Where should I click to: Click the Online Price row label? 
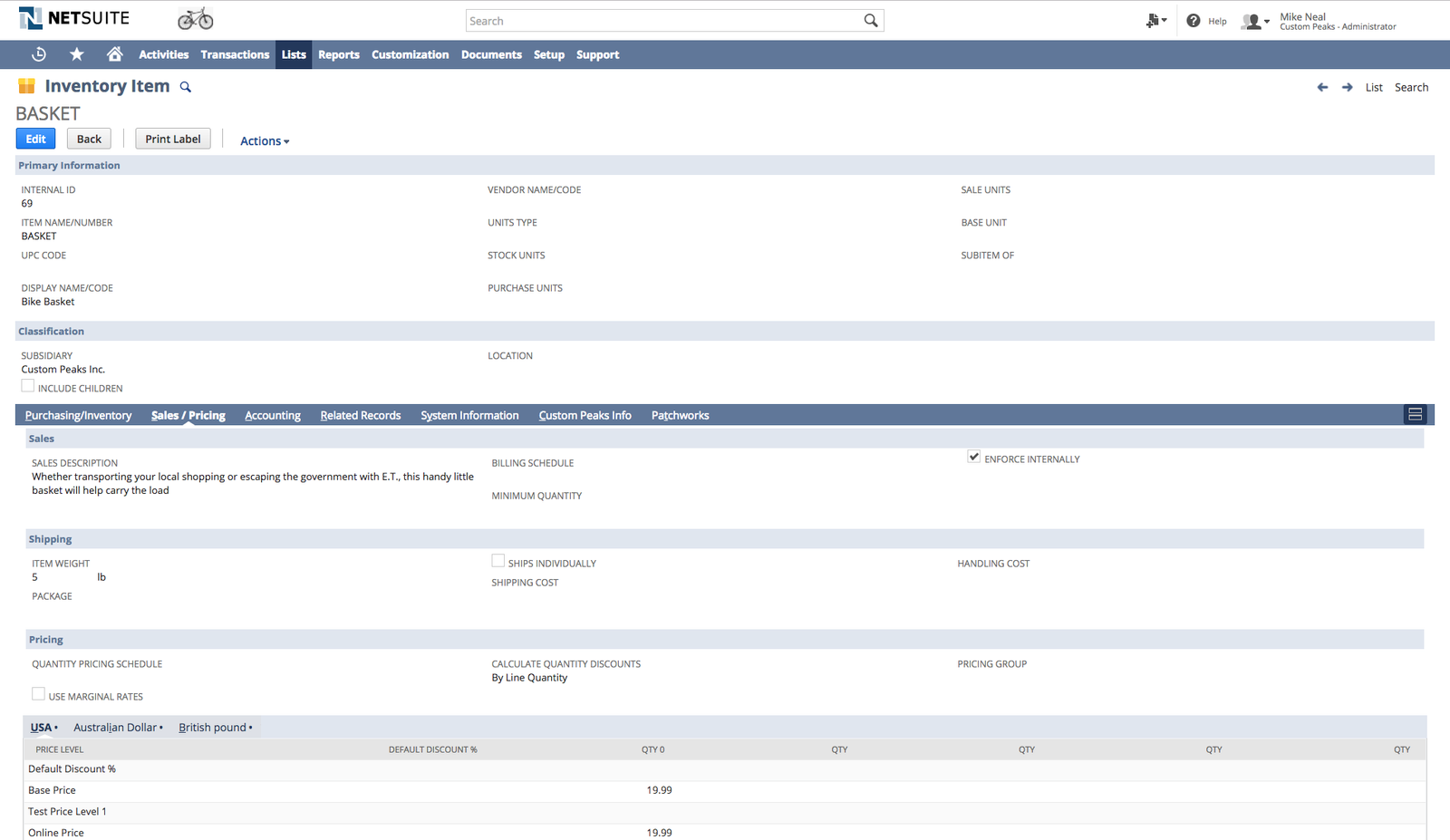click(56, 833)
